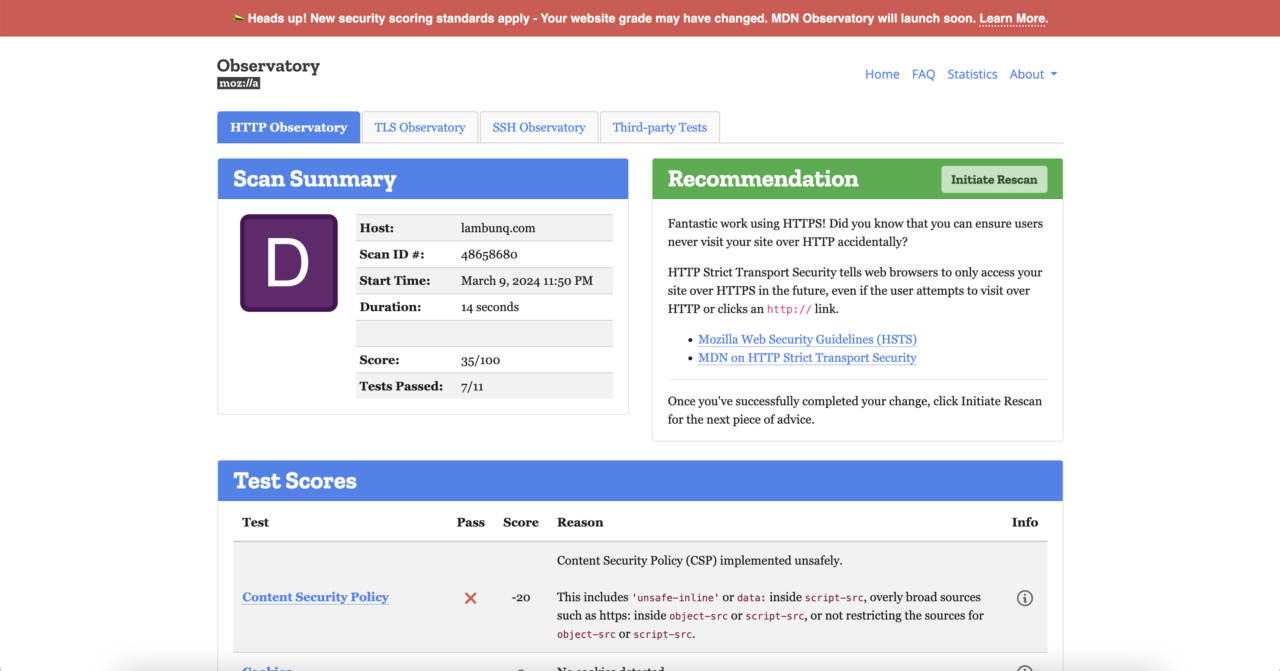Click the info icon for Content Security Policy
Image resolution: width=1280 pixels, height=671 pixels.
(x=1024, y=598)
